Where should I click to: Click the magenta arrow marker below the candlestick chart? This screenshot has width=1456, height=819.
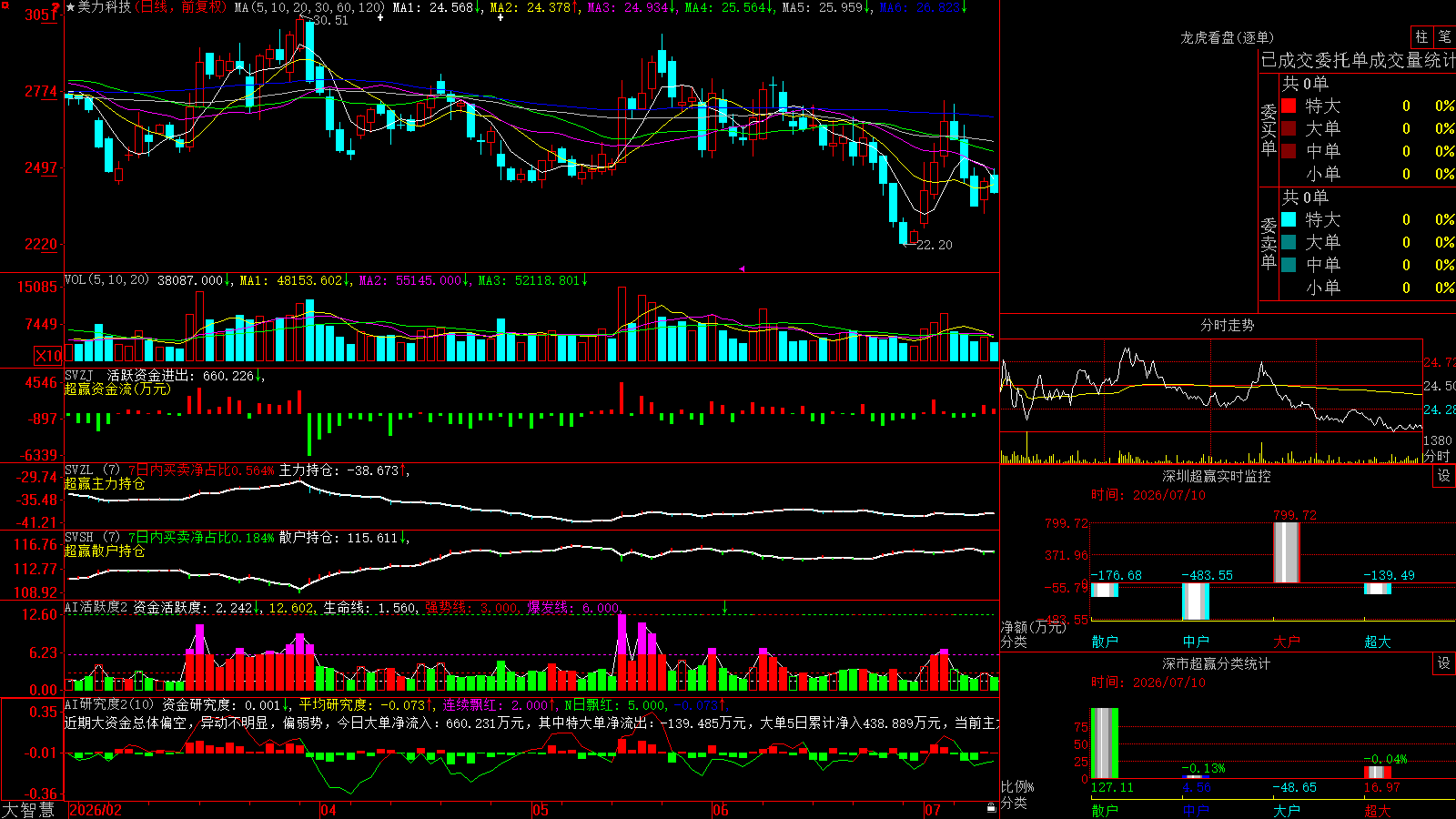(742, 268)
